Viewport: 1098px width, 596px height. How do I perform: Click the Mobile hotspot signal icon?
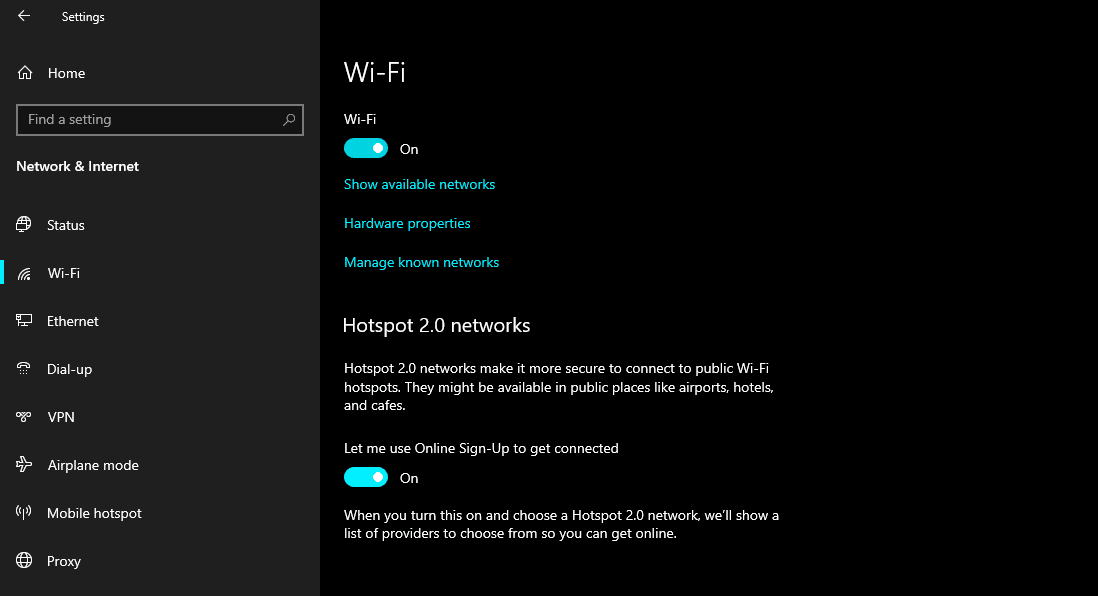point(23,512)
